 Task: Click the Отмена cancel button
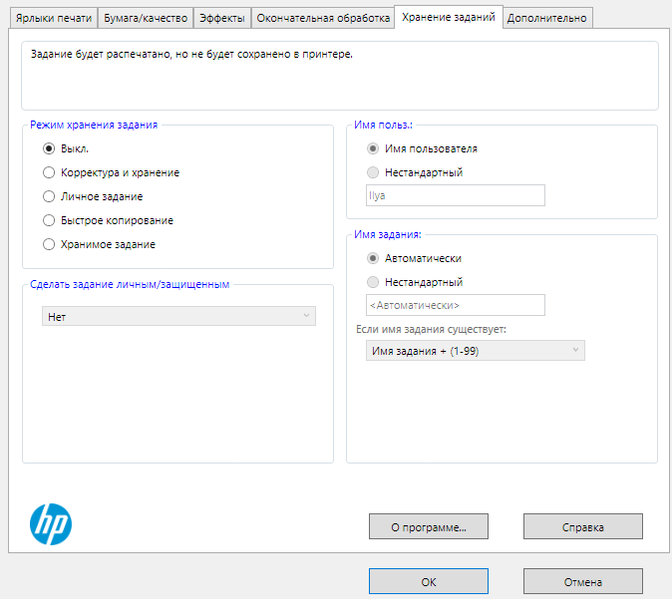coord(582,581)
